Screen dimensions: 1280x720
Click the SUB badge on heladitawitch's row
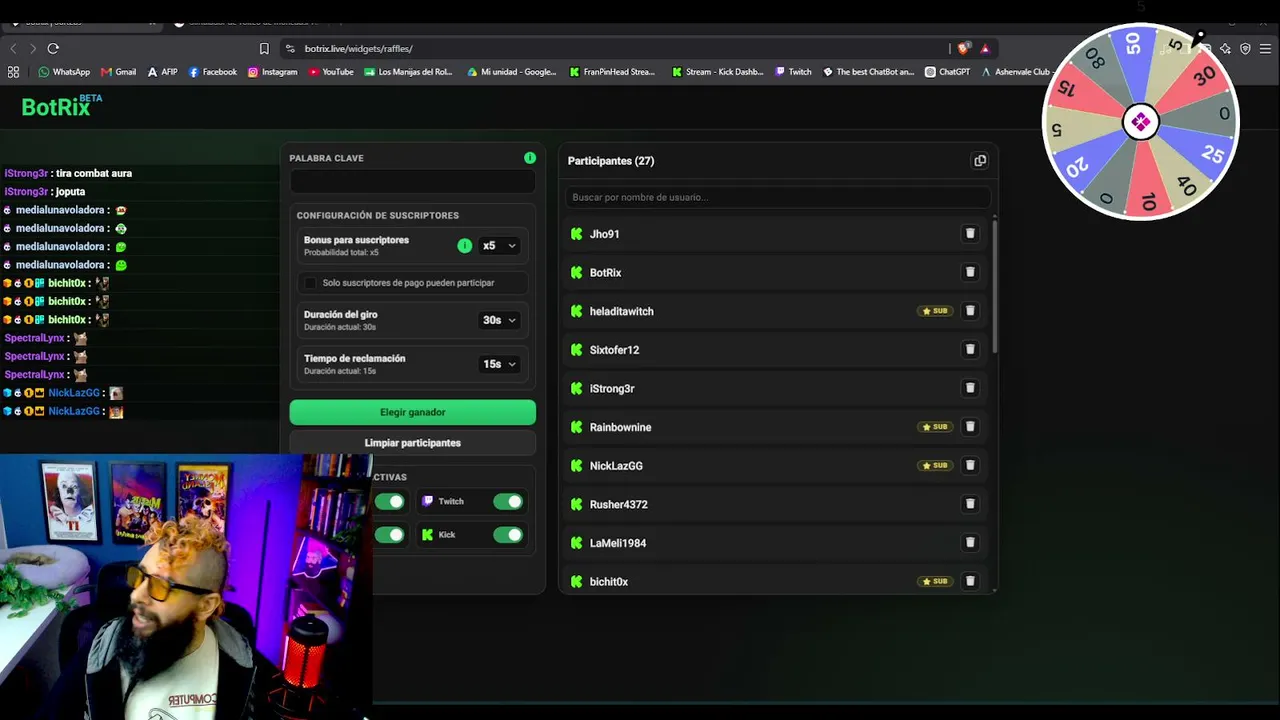[x=935, y=311]
